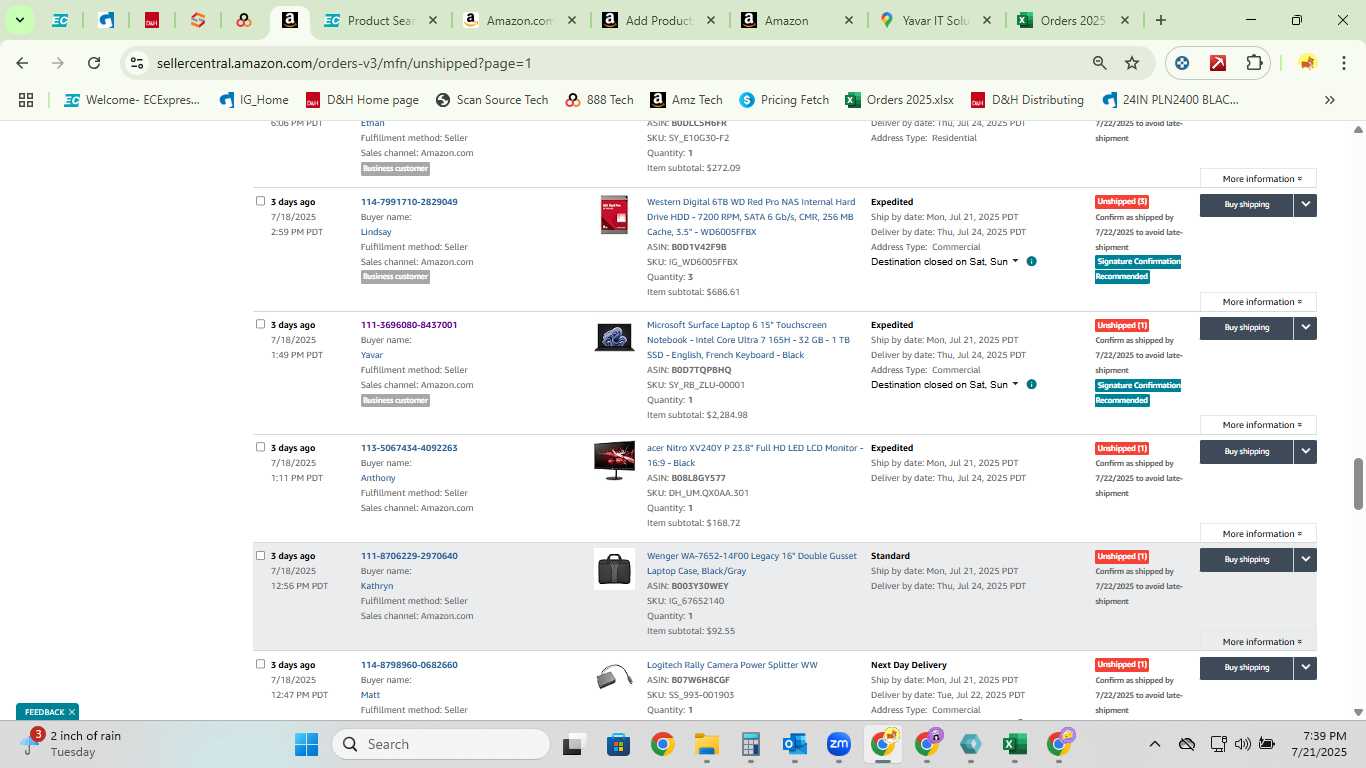This screenshot has width=1366, height=768.
Task: Open the D&H Home page bookmark
Action: click(x=362, y=100)
